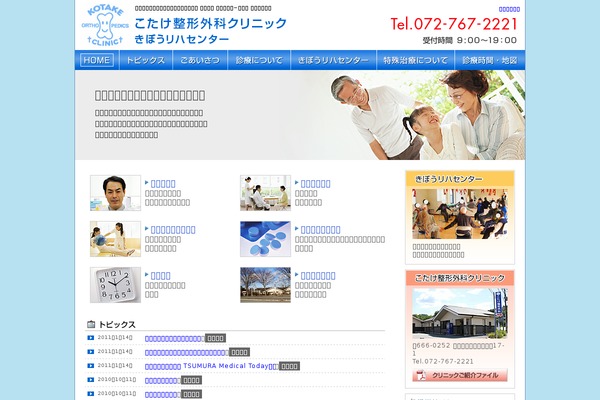Open the link beside the clock photo
The height and width of the screenshot is (400, 600).
click(x=160, y=276)
